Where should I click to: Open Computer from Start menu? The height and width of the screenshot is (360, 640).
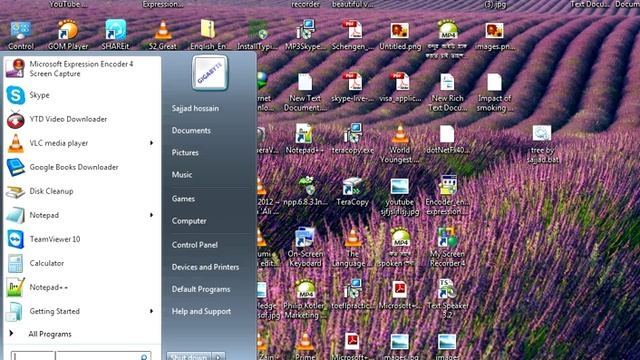[x=189, y=221]
